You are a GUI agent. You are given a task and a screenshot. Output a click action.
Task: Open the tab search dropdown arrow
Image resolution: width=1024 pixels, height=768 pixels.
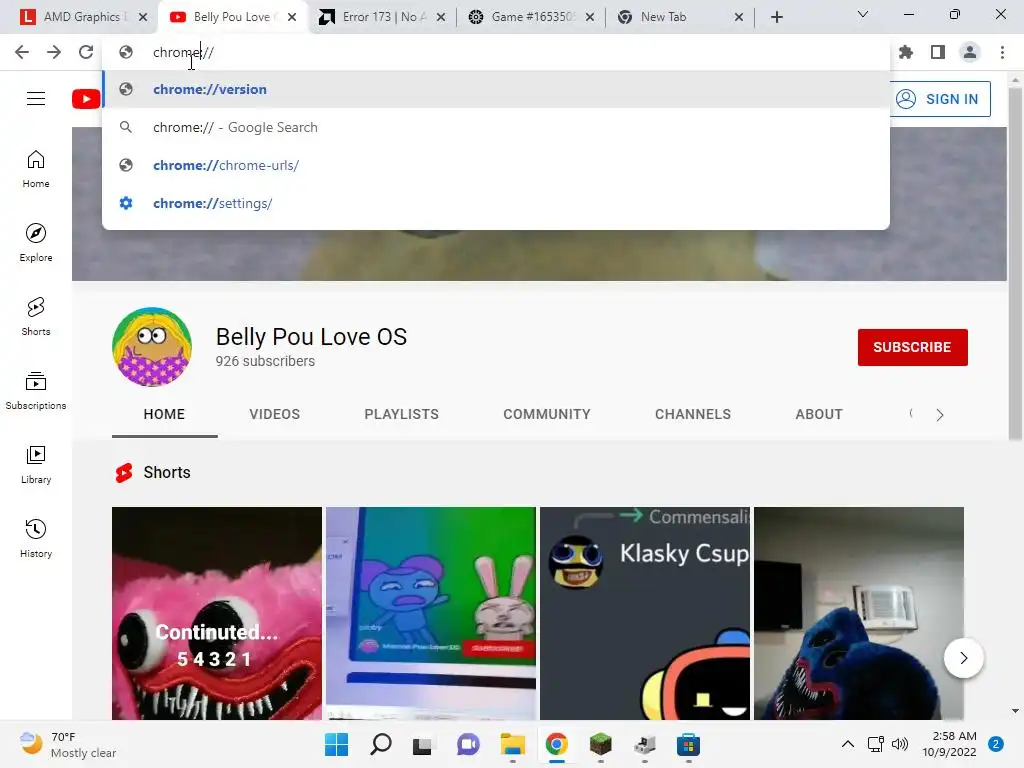click(x=863, y=14)
